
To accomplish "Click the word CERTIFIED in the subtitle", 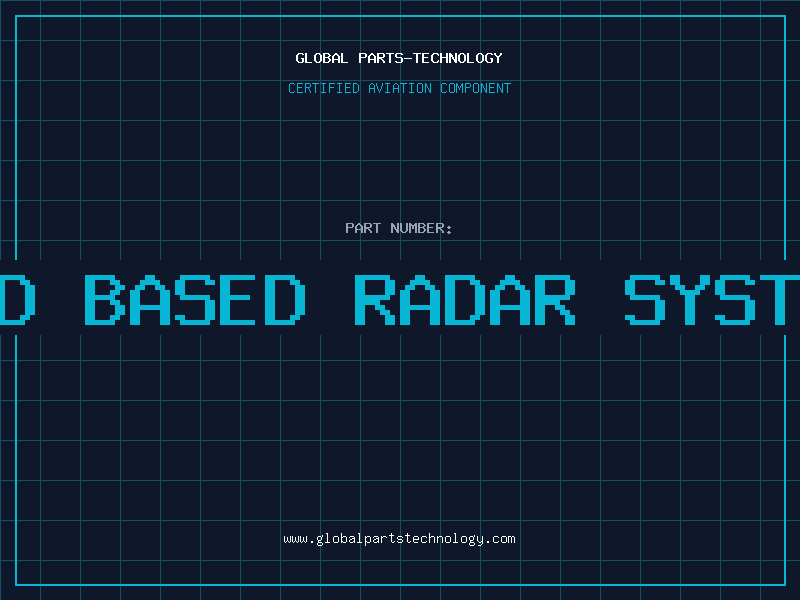I will click(x=323, y=88).
